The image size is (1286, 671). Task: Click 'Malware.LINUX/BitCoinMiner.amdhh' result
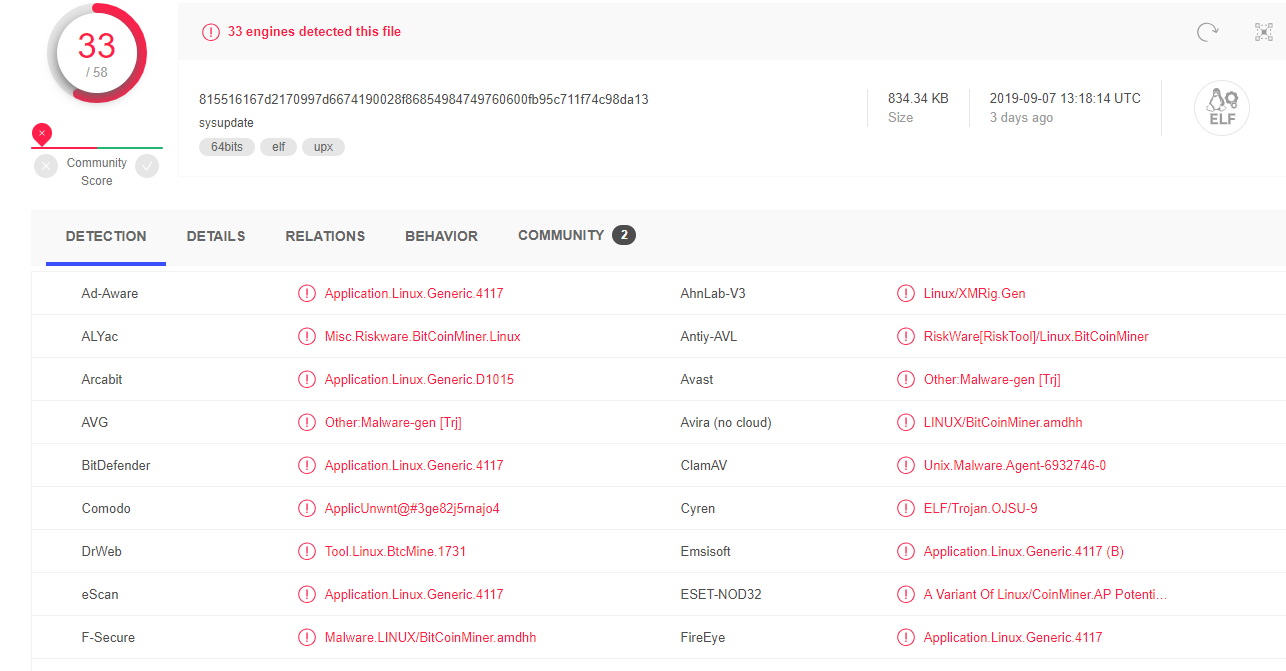[x=431, y=638]
